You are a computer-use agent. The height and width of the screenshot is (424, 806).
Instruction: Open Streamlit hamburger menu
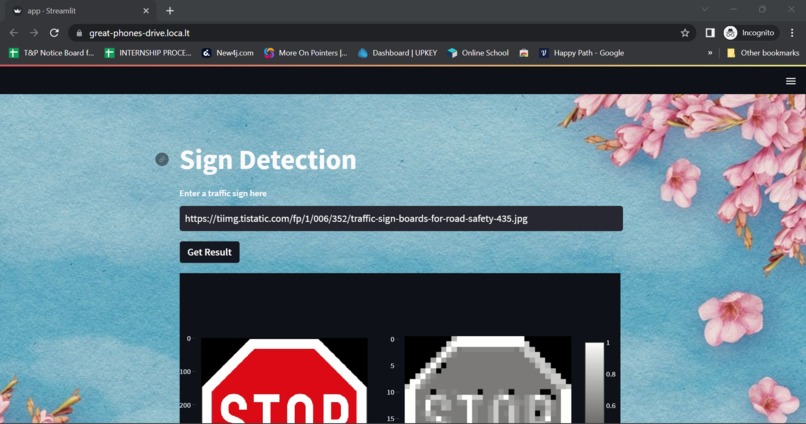[791, 81]
